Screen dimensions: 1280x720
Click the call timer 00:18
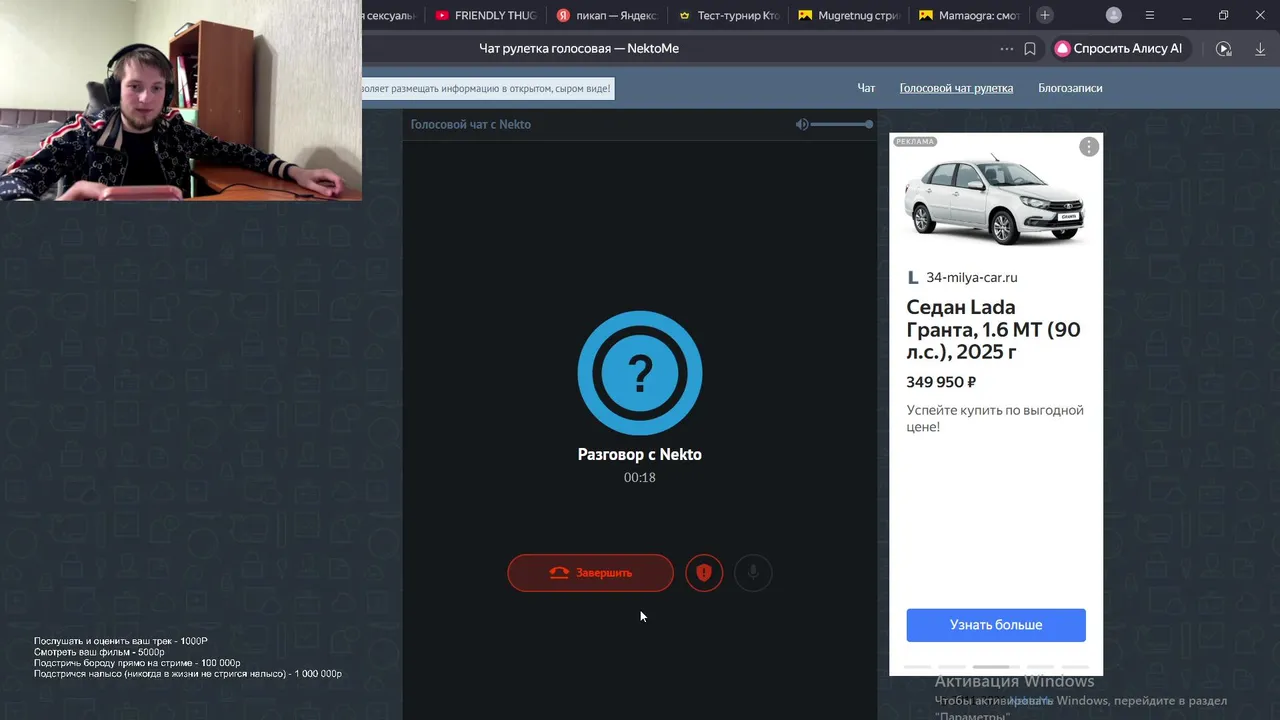pyautogui.click(x=640, y=478)
